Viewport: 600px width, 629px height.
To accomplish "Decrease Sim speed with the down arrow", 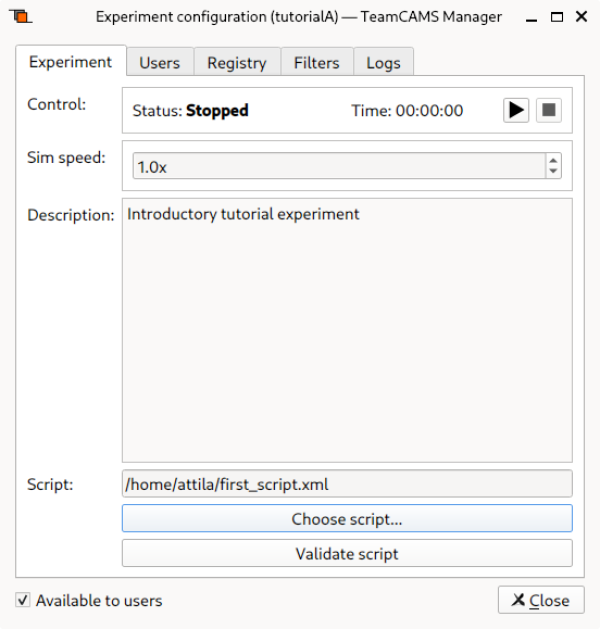I will pyautogui.click(x=553, y=171).
